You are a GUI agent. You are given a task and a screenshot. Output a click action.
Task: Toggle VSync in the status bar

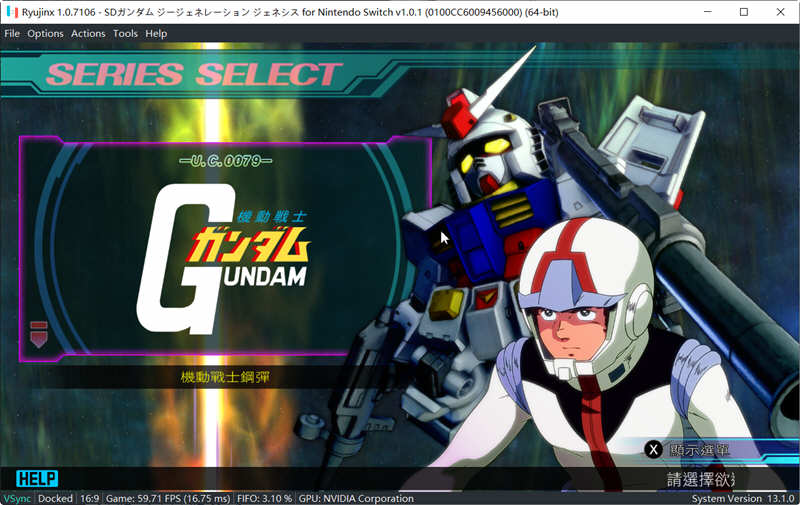point(17,498)
